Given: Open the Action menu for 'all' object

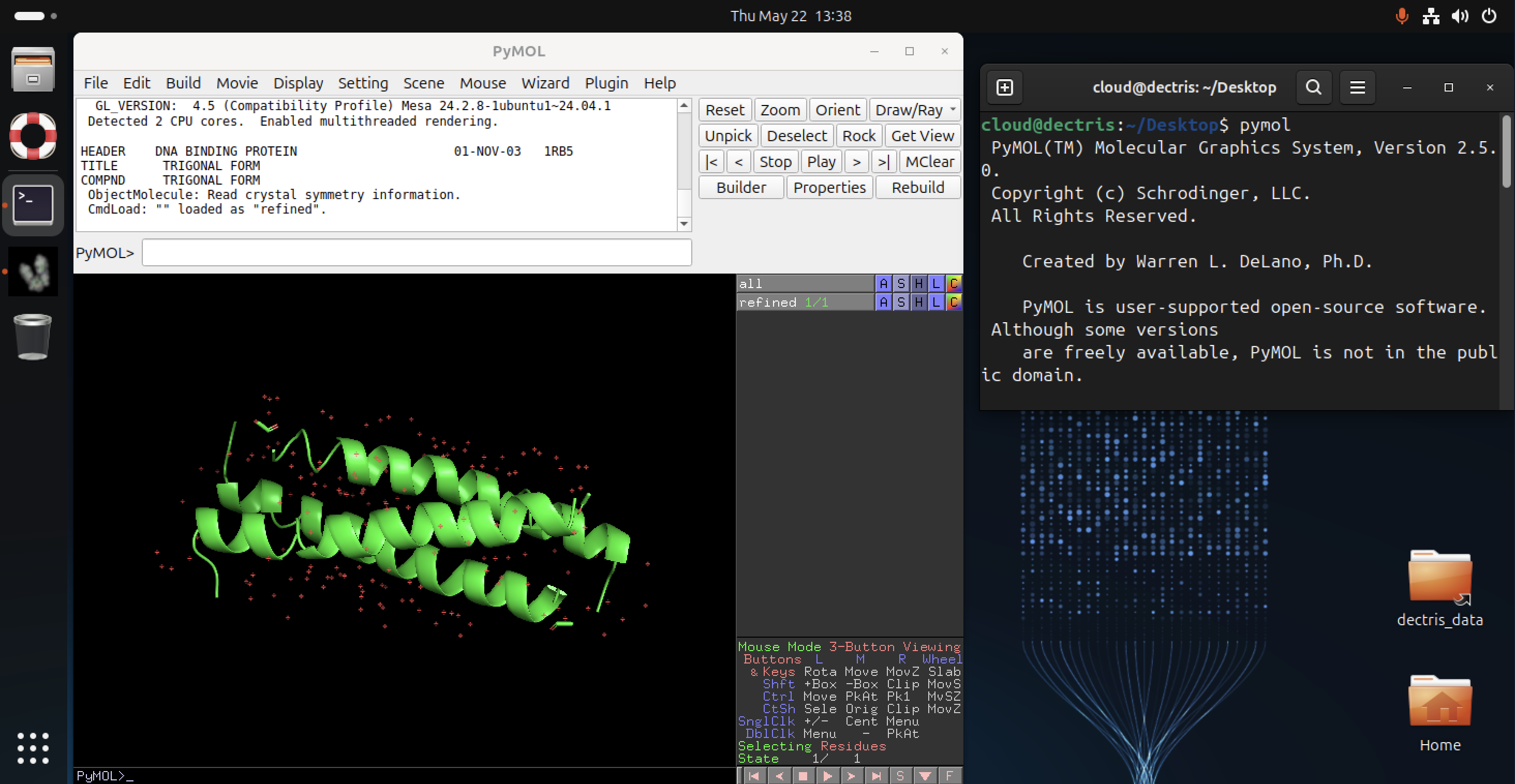Looking at the screenshot, I should [883, 283].
